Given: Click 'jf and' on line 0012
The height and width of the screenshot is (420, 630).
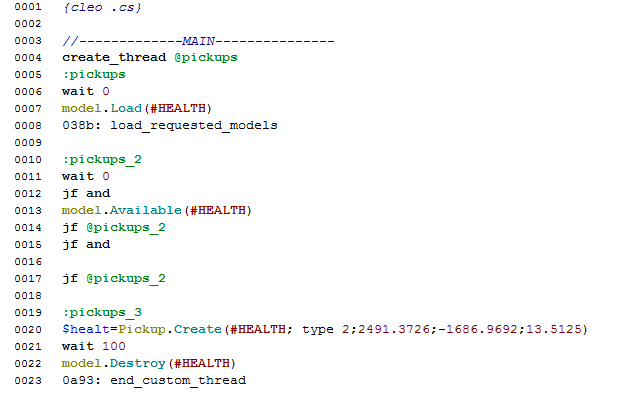Looking at the screenshot, I should (86, 194).
